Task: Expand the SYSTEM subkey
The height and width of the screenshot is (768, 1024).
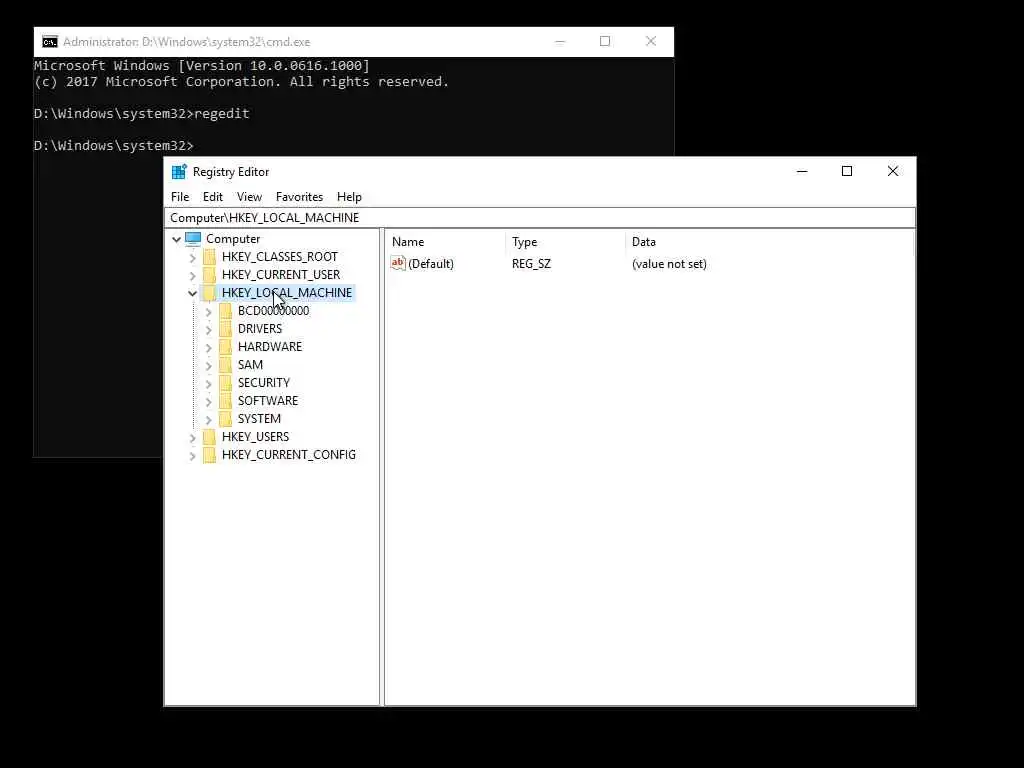Action: pos(208,419)
